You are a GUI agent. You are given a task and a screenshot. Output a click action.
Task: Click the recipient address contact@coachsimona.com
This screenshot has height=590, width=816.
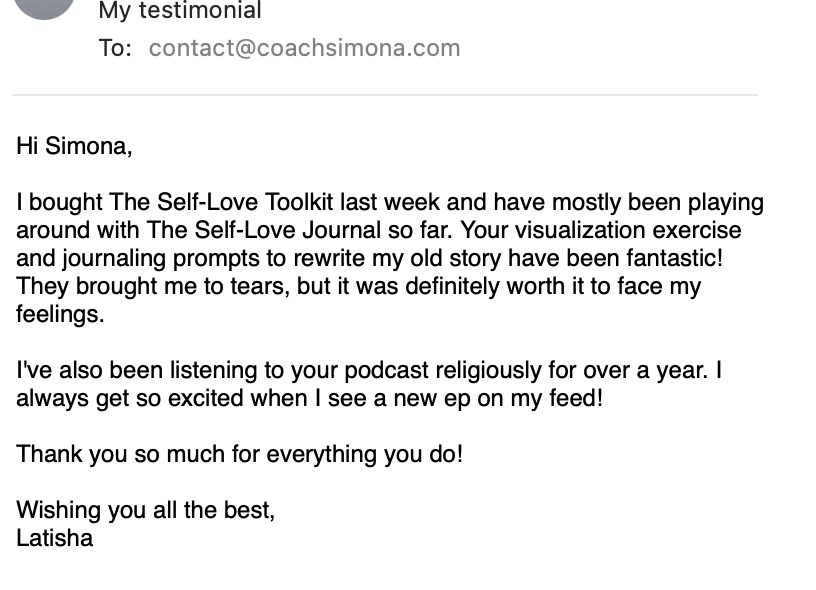pyautogui.click(x=304, y=48)
